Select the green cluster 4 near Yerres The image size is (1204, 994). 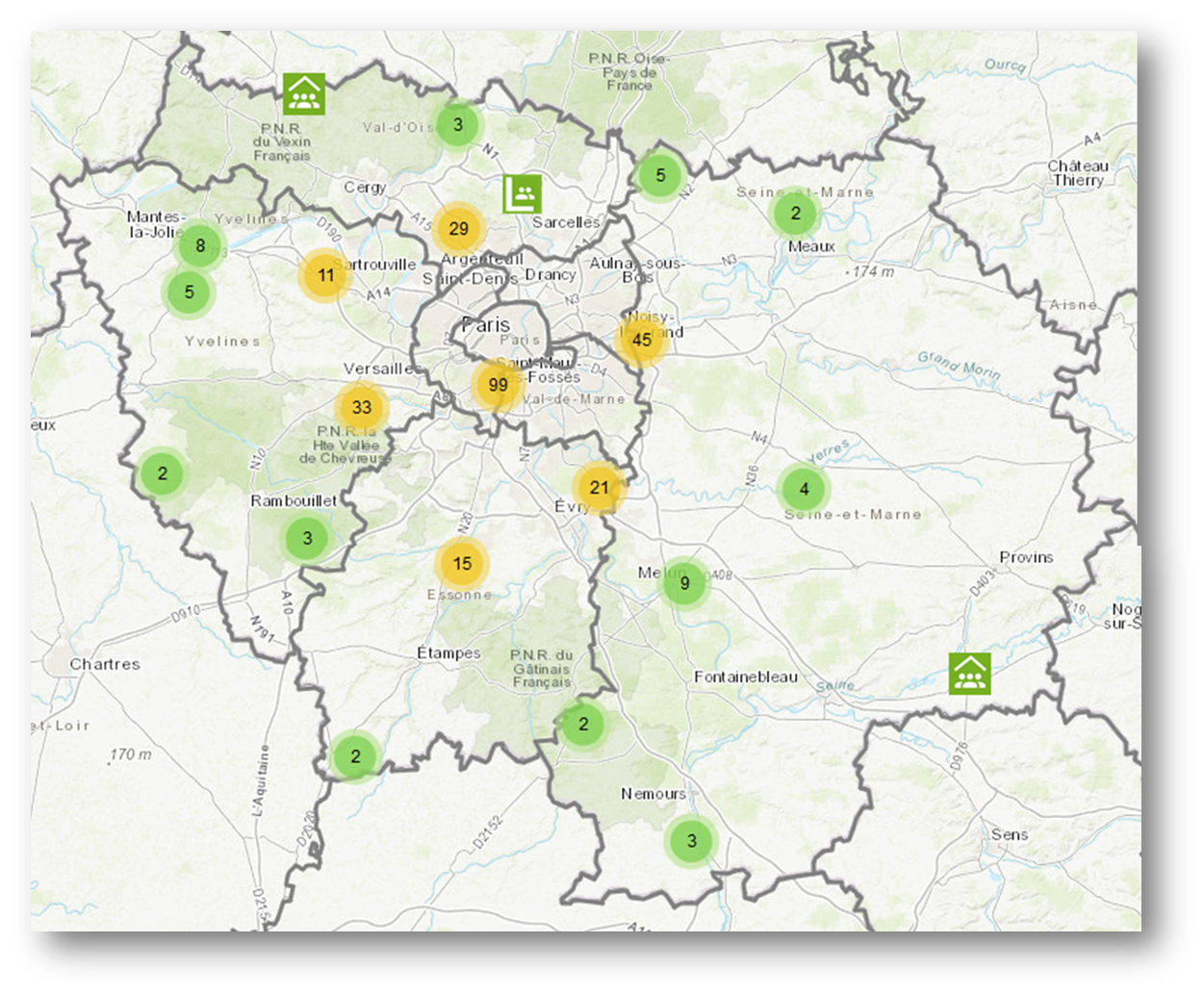tap(804, 489)
